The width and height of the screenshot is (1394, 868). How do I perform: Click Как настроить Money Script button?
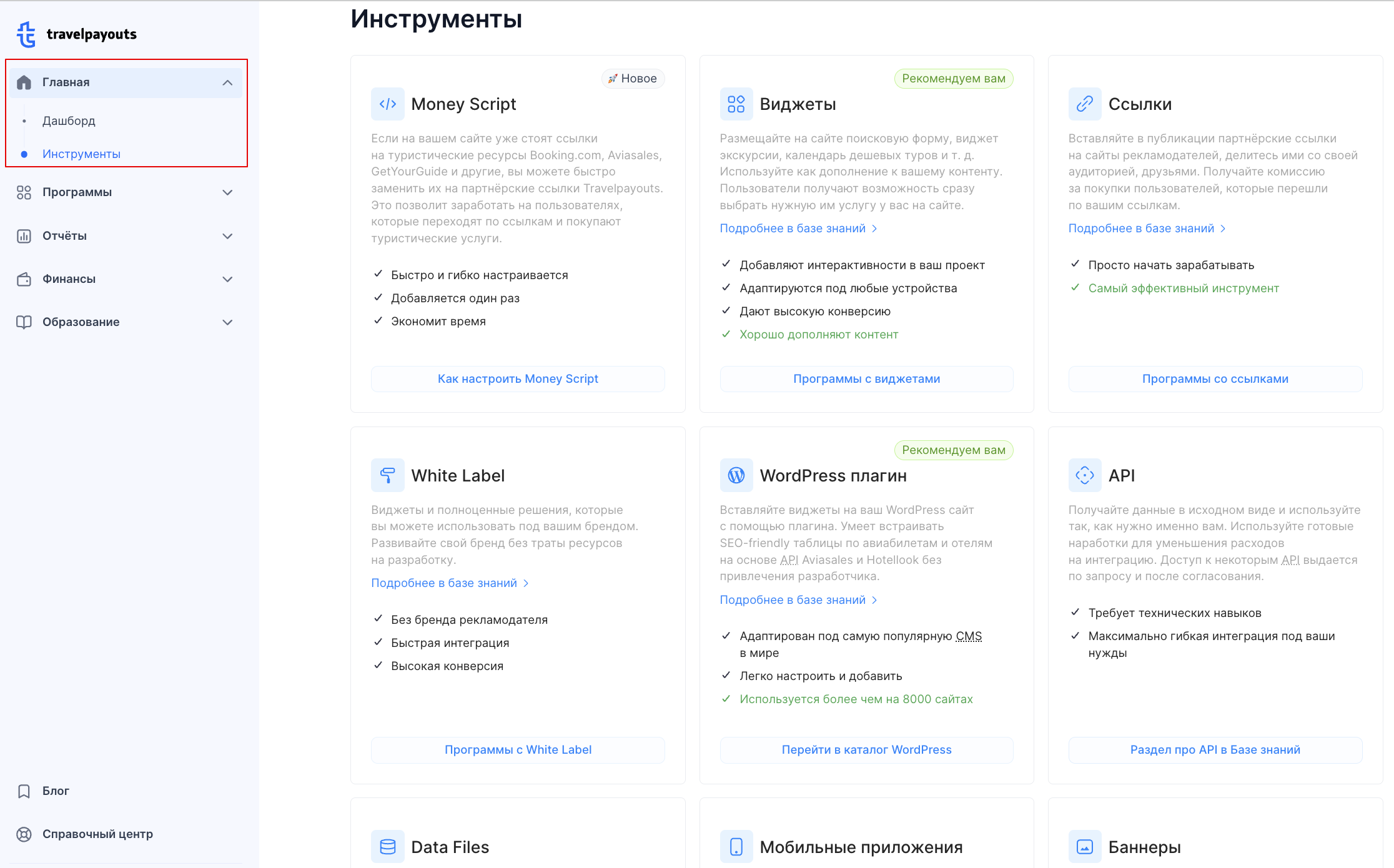coord(518,379)
